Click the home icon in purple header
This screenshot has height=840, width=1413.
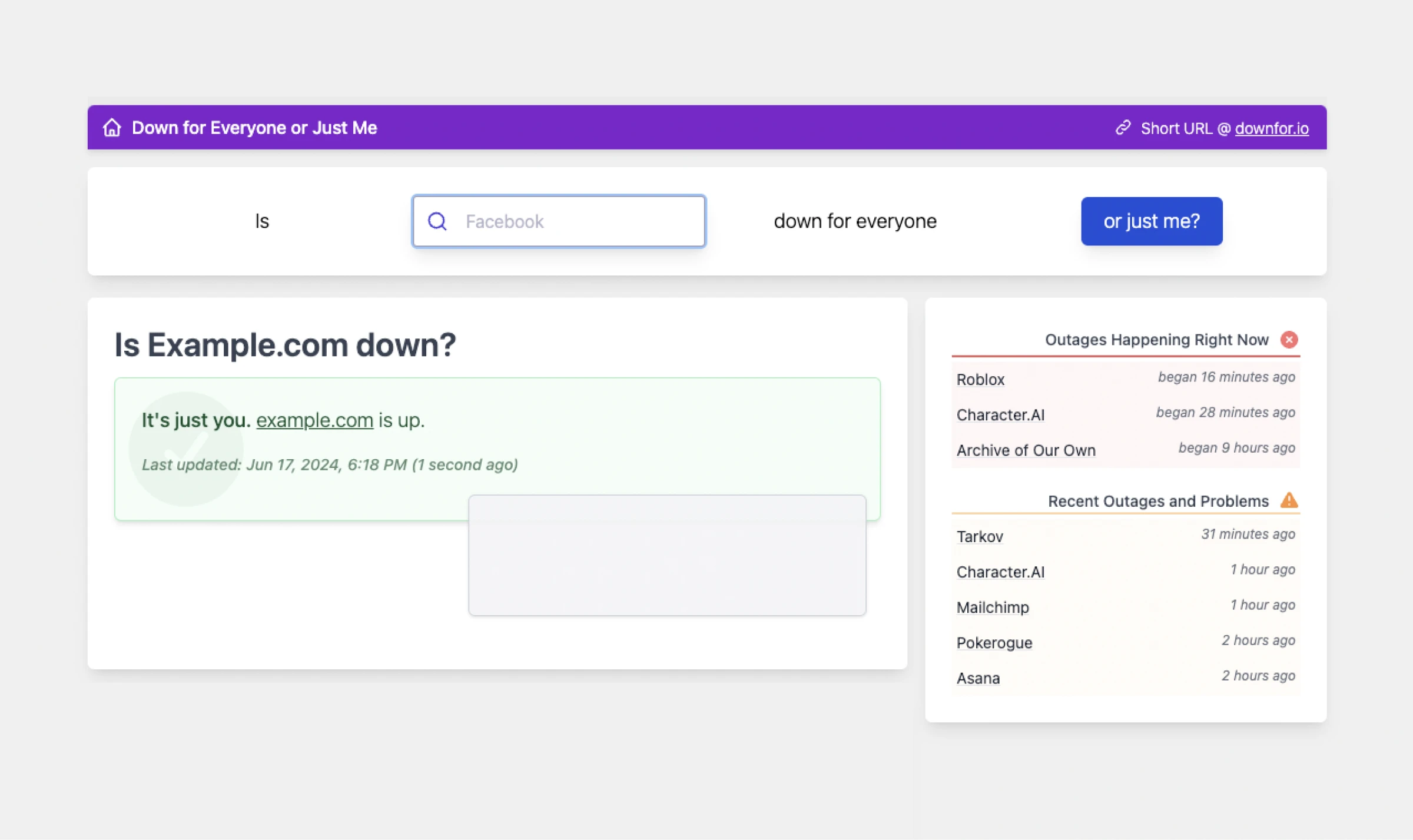click(x=112, y=128)
